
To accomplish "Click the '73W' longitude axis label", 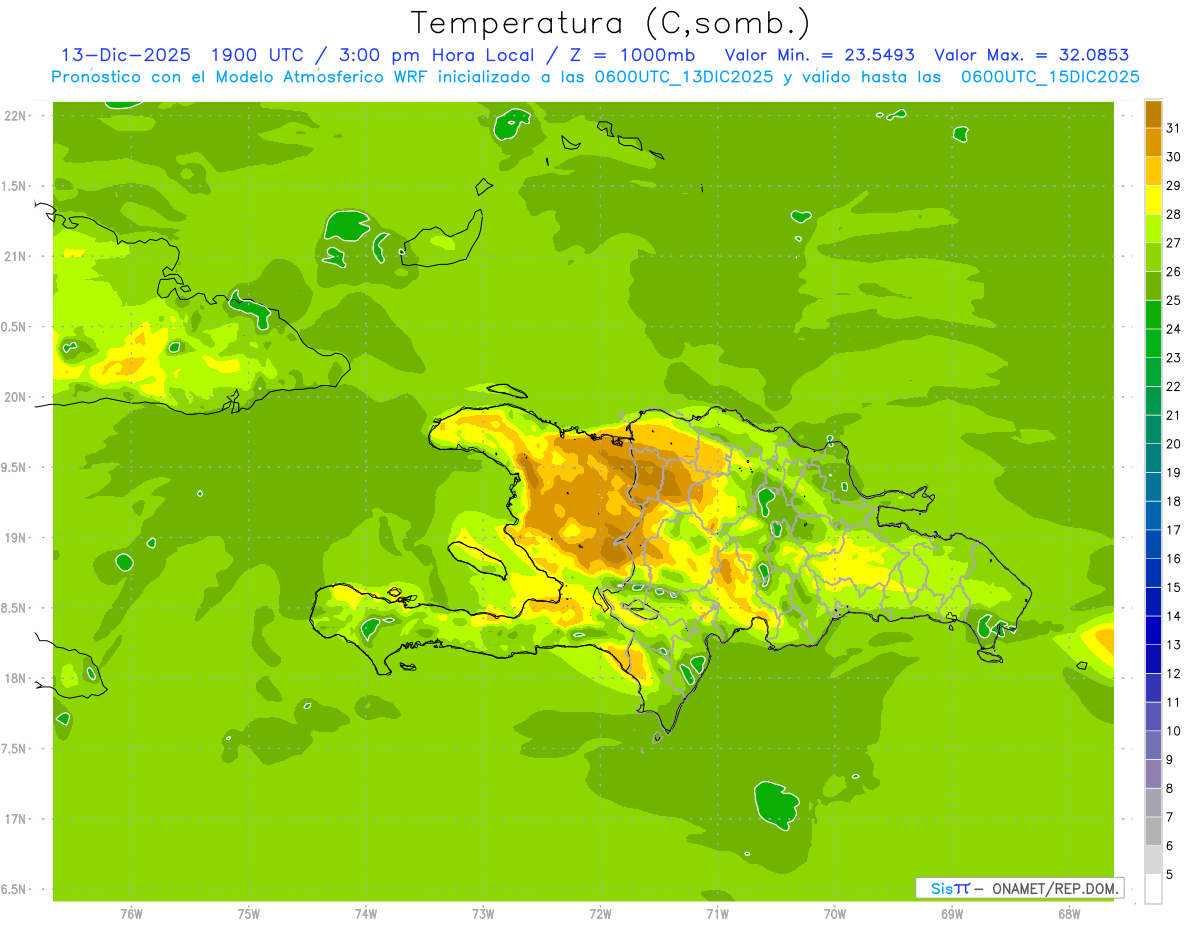I will (x=483, y=914).
